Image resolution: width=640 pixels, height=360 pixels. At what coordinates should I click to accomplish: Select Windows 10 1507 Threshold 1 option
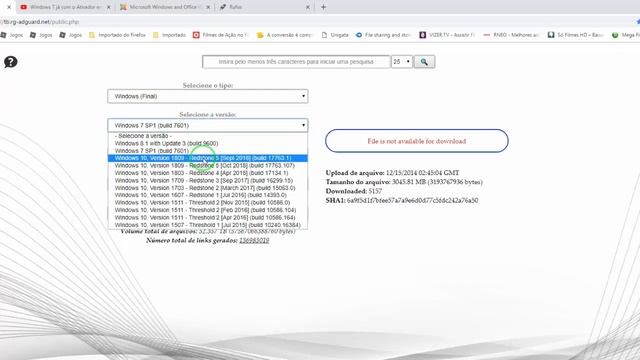click(x=208, y=225)
